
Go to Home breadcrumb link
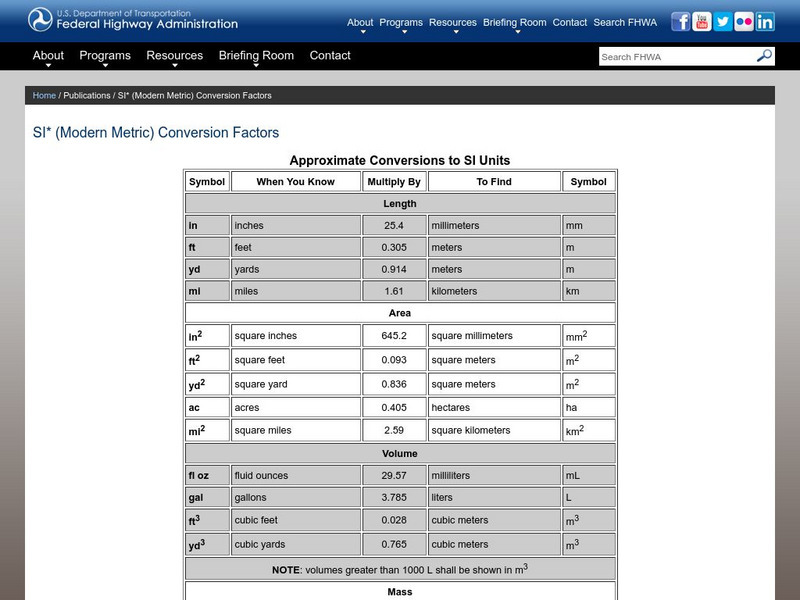pyautogui.click(x=44, y=95)
